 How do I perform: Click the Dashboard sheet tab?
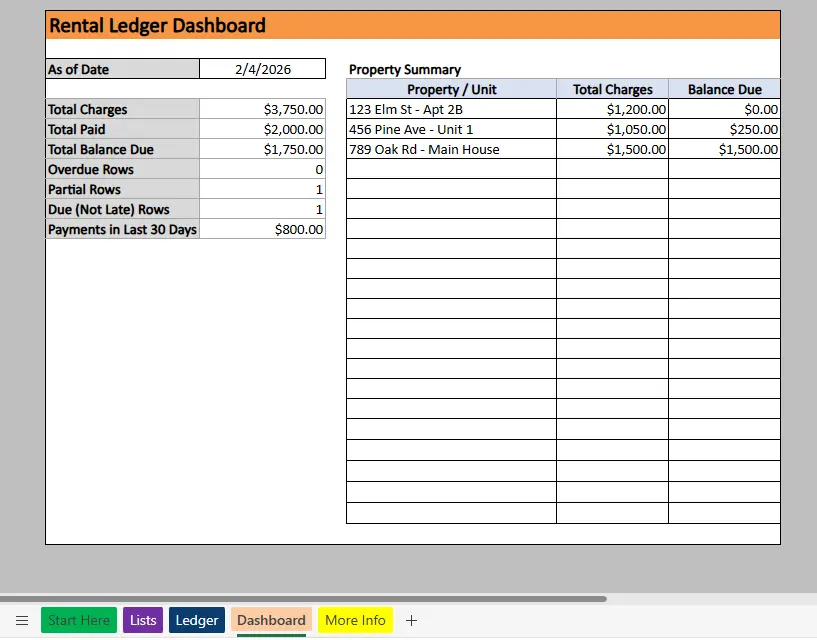click(x=270, y=620)
